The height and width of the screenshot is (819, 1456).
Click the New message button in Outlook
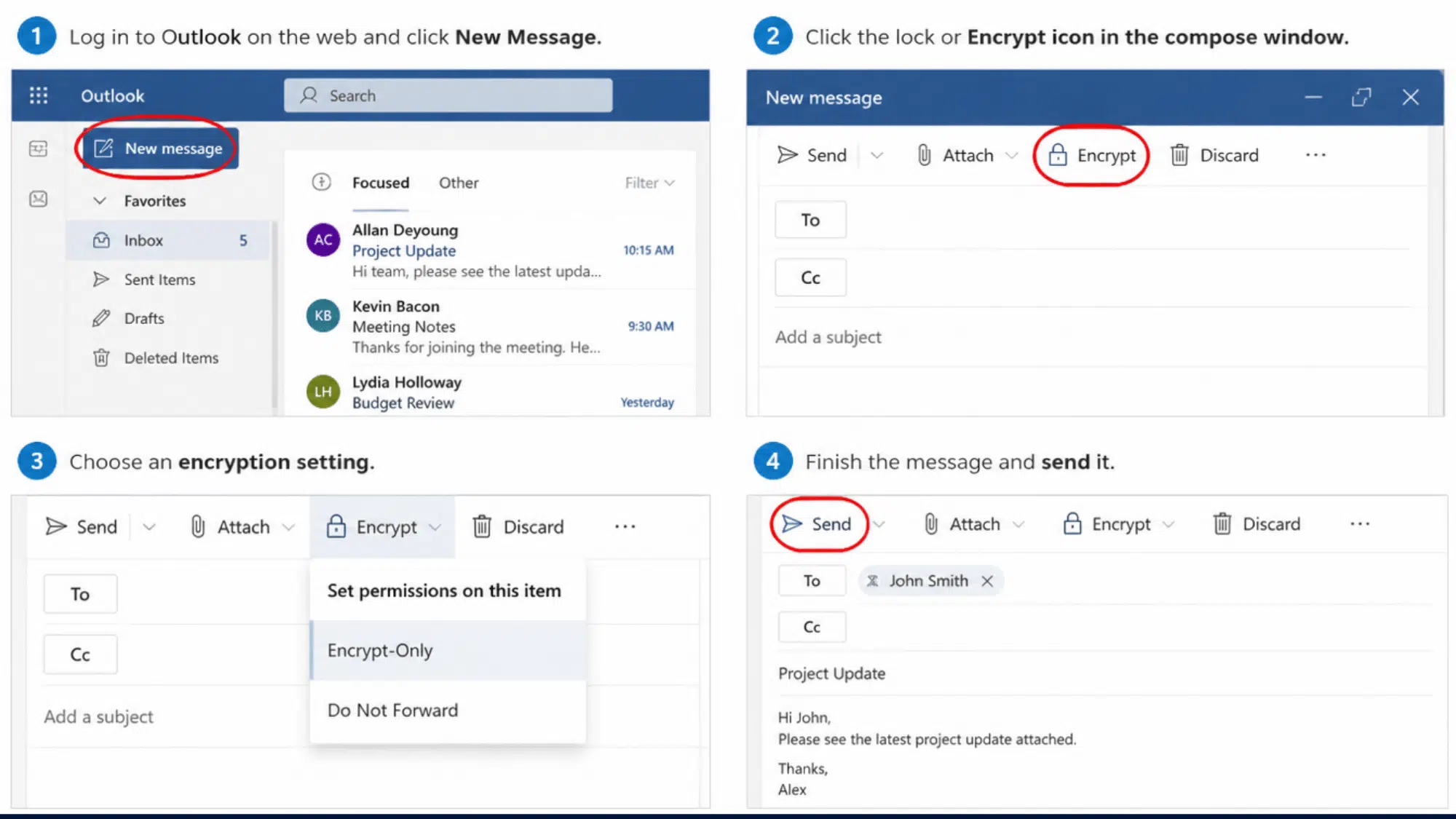point(160,149)
